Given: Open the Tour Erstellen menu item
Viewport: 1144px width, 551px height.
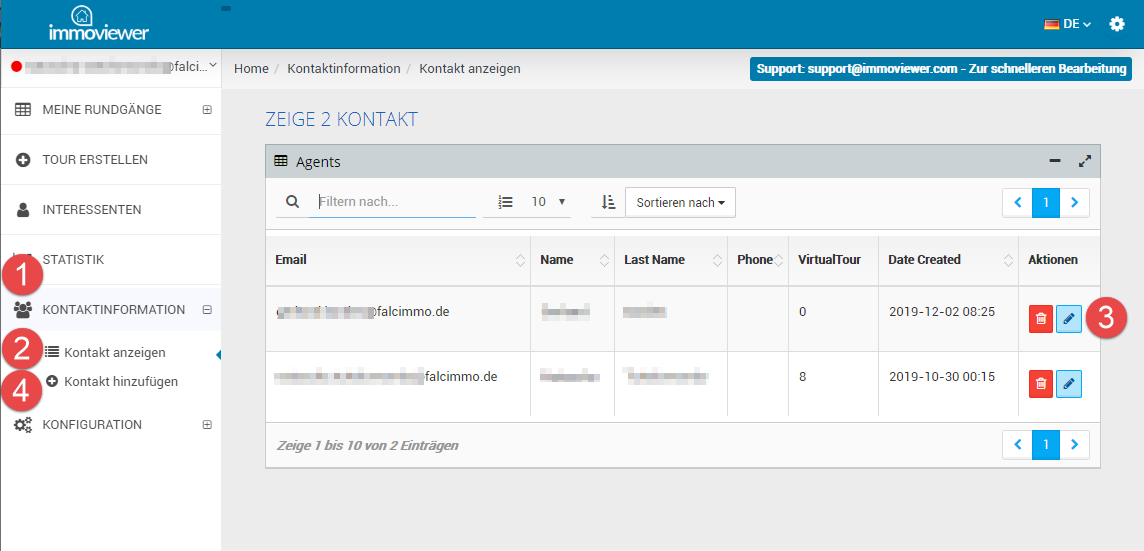Looking at the screenshot, I should click(x=95, y=160).
